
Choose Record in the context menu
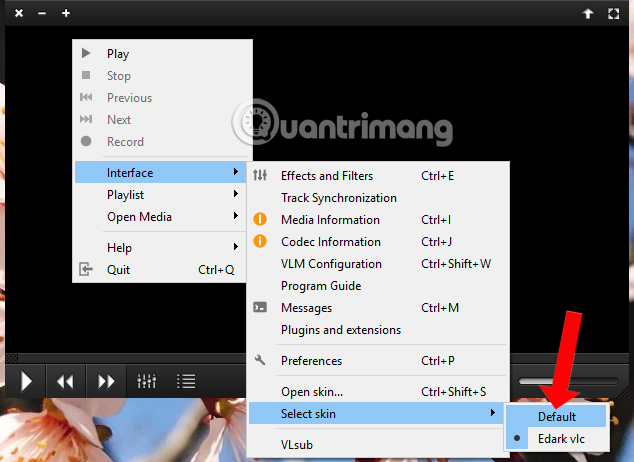(161, 141)
